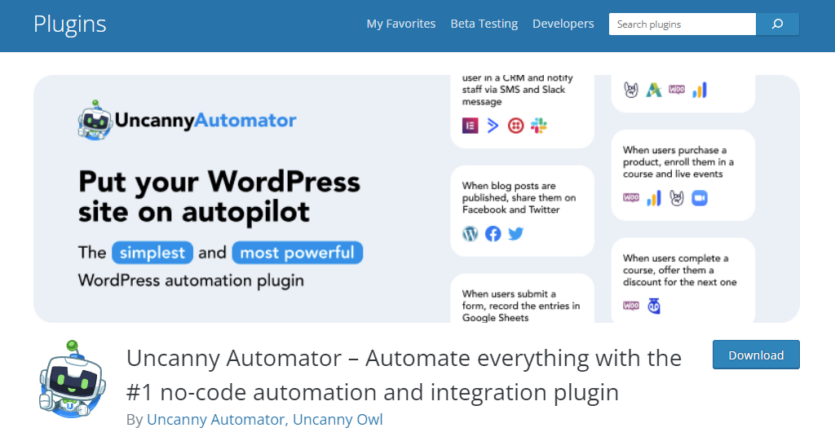Viewport: 835px width, 441px height.
Task: Click the owl icon in the discount card
Action: click(x=654, y=306)
